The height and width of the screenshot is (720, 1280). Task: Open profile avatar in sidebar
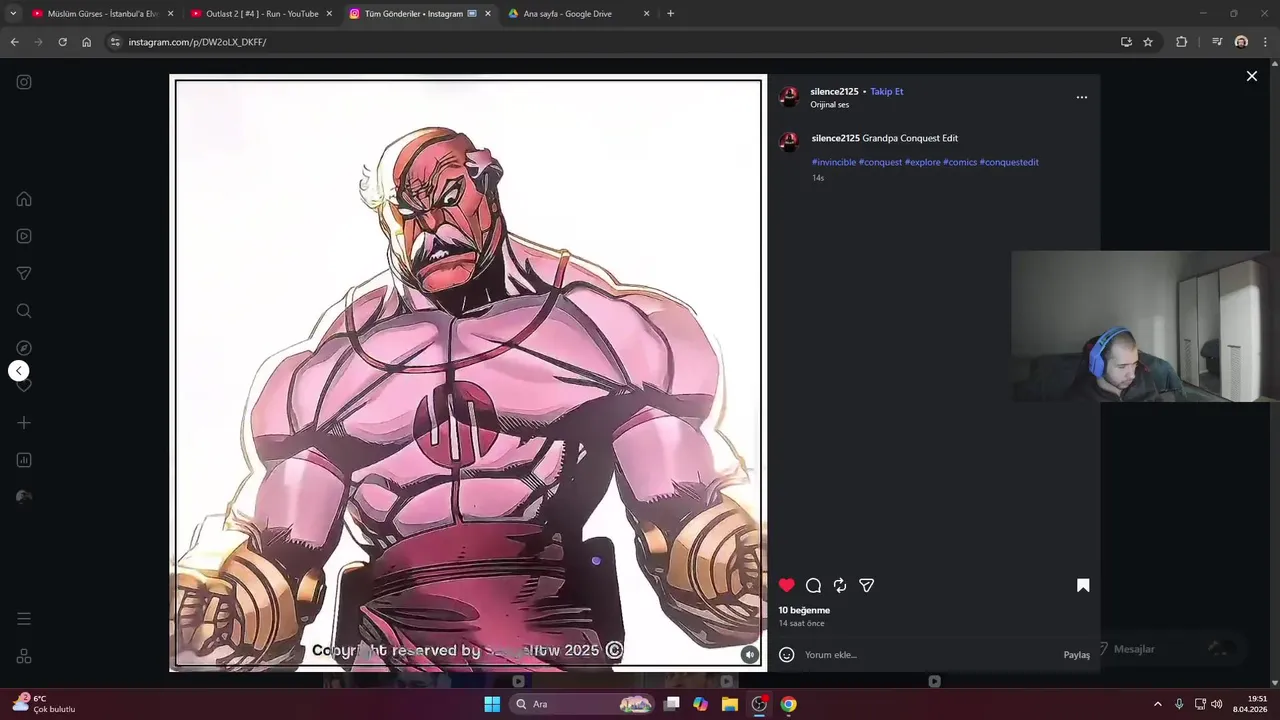(x=24, y=497)
